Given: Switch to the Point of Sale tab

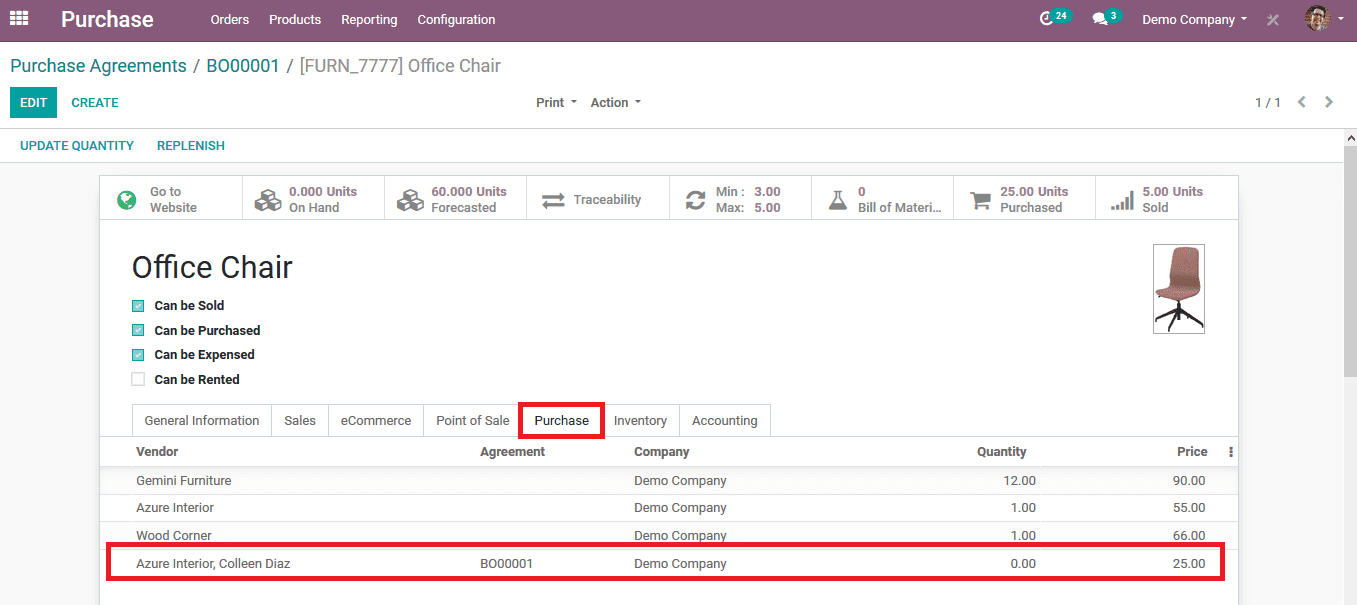Looking at the screenshot, I should point(473,420).
